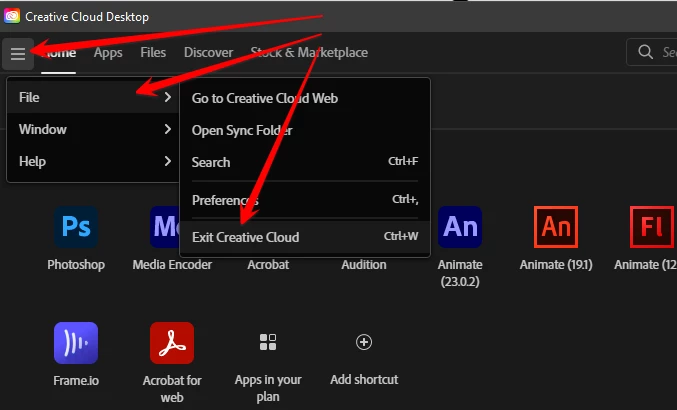The image size is (677, 410).
Task: Click the Photoshop label text
Action: click(76, 265)
